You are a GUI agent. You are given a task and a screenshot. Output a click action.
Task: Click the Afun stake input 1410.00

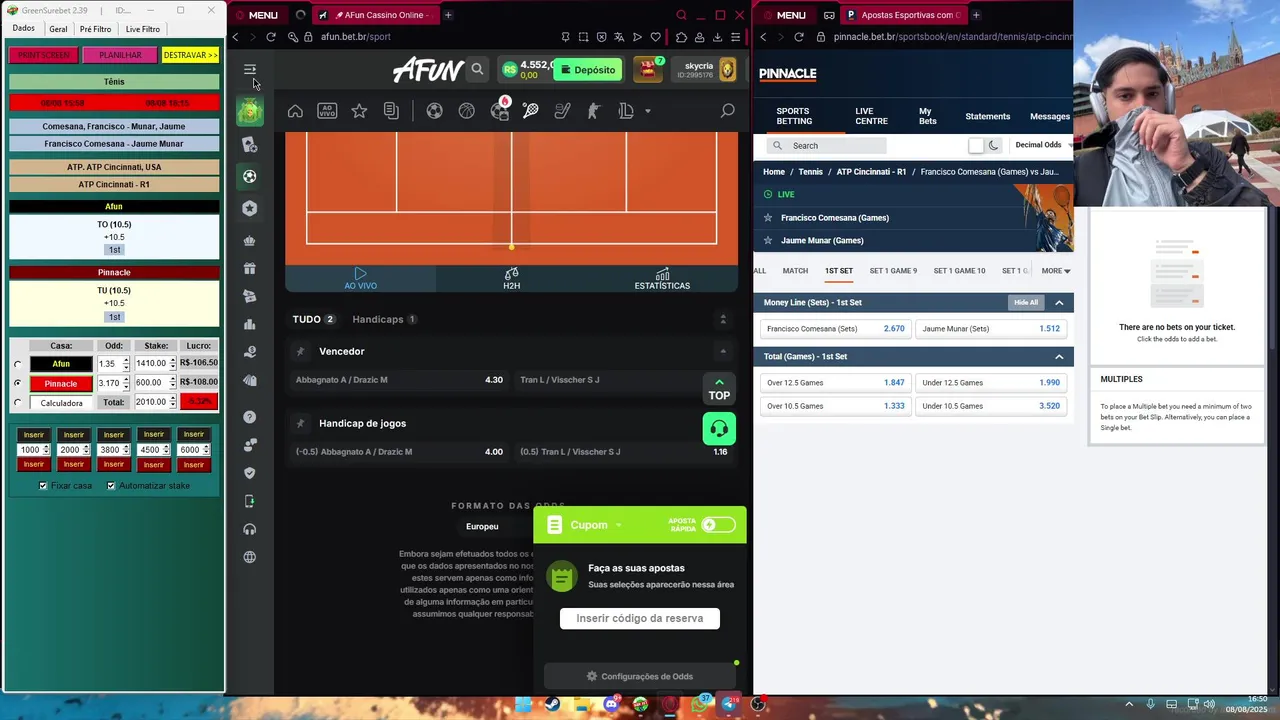coord(152,364)
